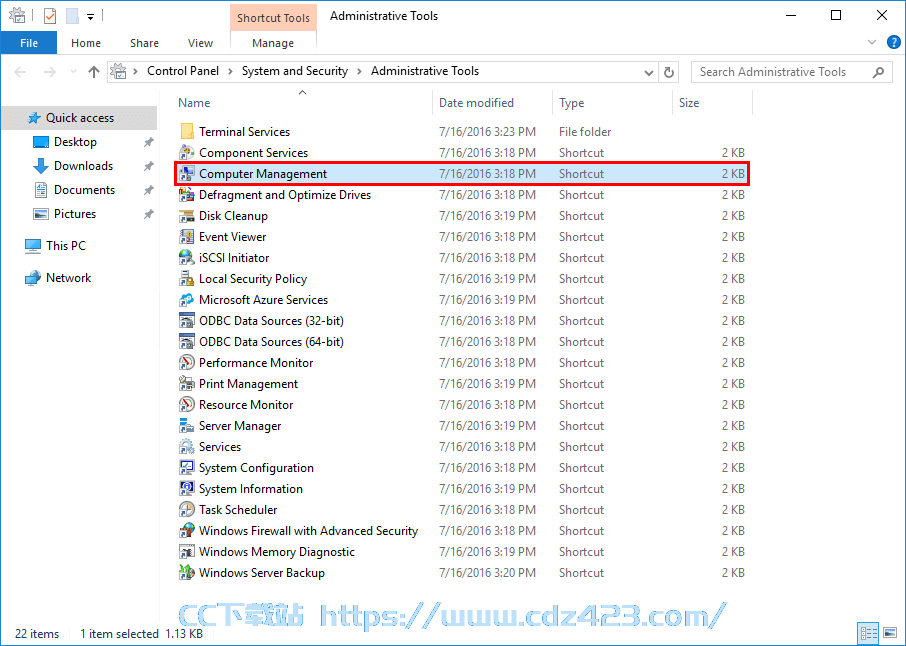Click the search magnifier icon
906x646 pixels.
pos(878,72)
